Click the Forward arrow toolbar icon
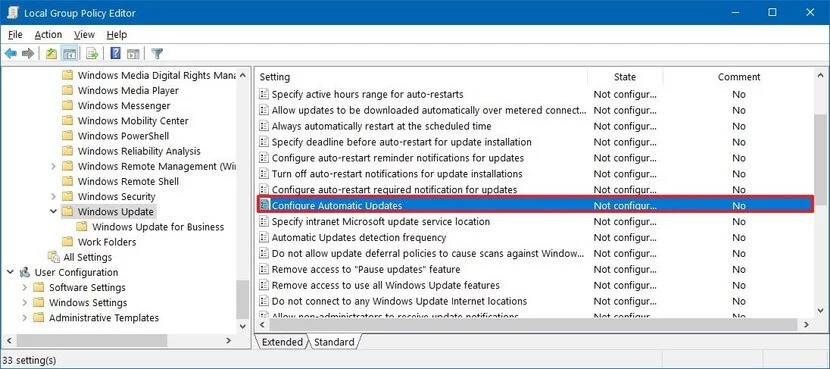 click(x=28, y=53)
